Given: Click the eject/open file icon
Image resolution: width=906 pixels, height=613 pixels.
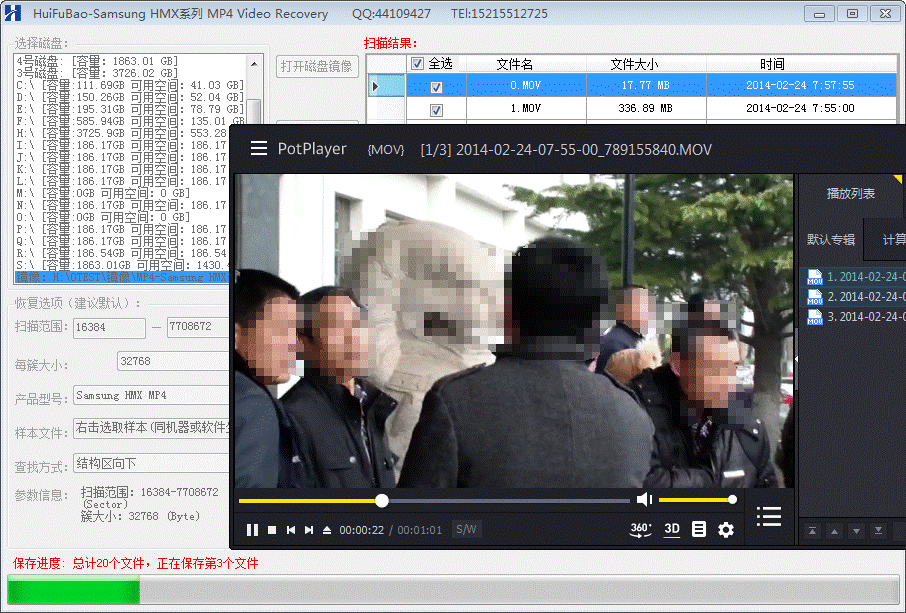Looking at the screenshot, I should (x=327, y=530).
